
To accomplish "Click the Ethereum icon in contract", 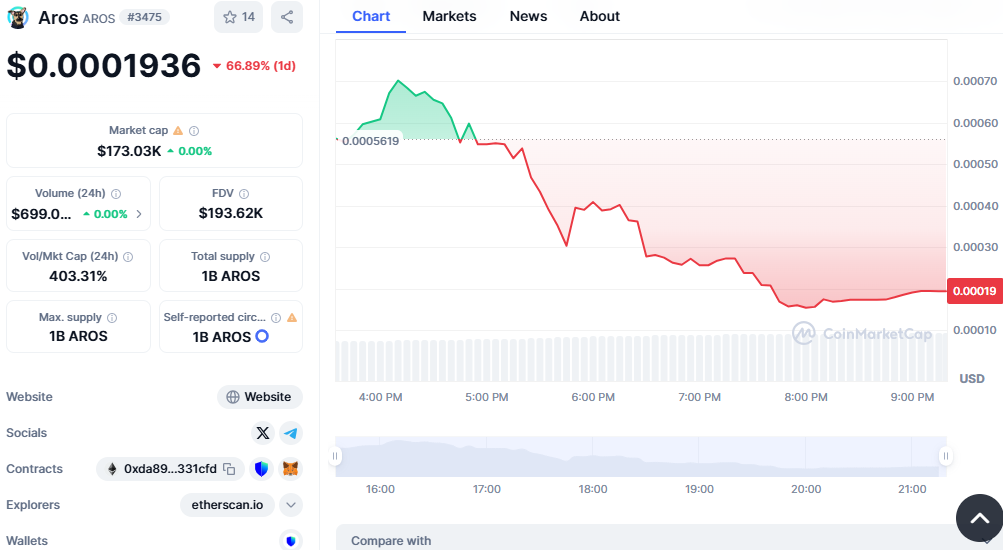I will [x=112, y=469].
